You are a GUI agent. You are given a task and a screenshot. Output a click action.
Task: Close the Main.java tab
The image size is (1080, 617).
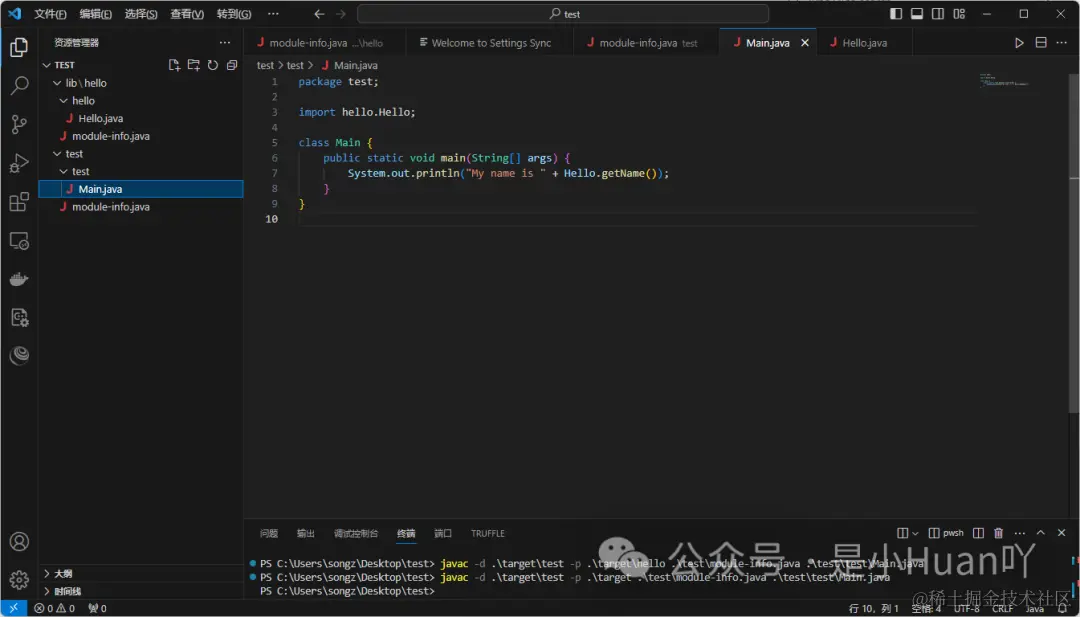804,43
